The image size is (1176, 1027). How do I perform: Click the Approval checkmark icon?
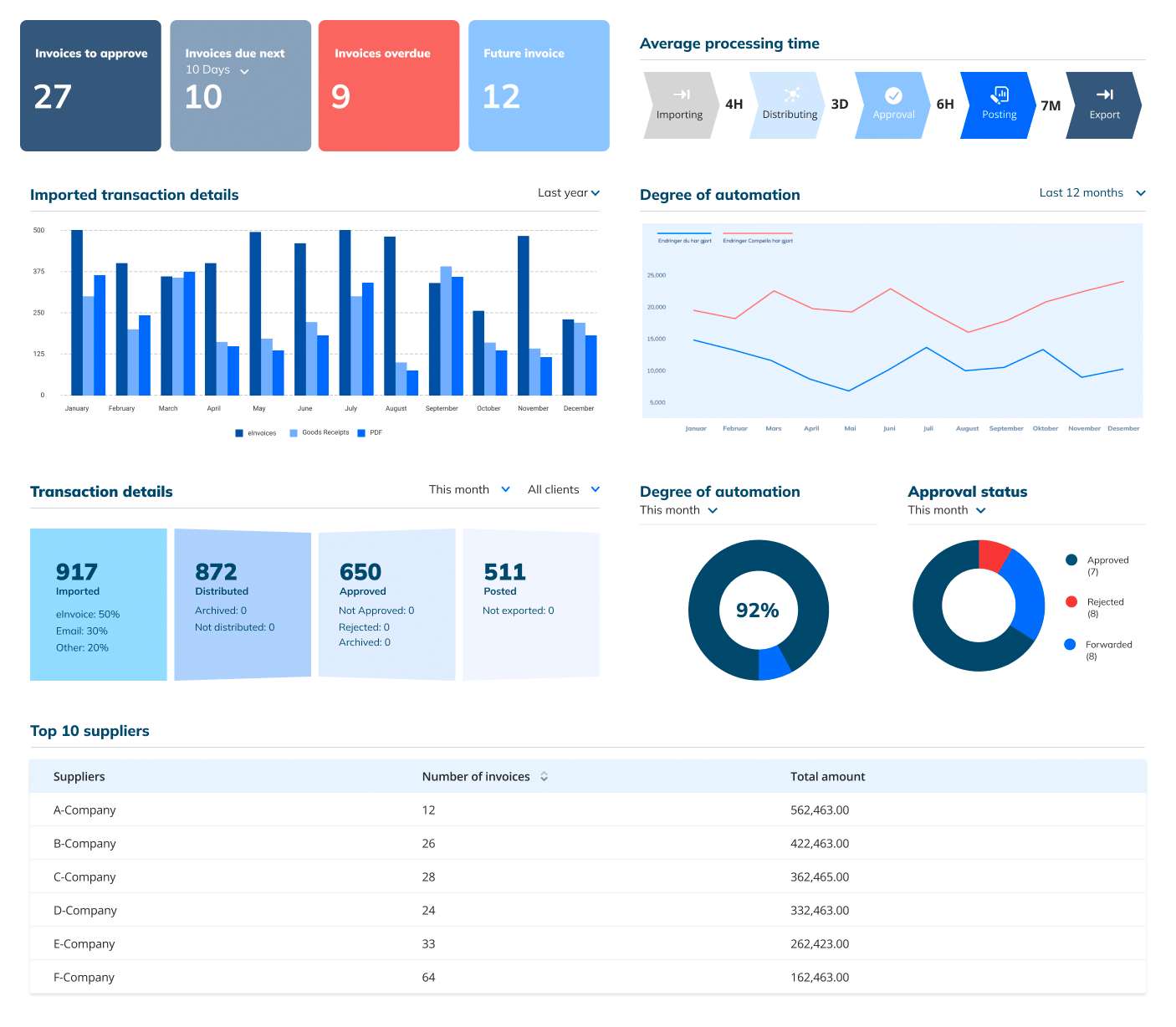[893, 95]
